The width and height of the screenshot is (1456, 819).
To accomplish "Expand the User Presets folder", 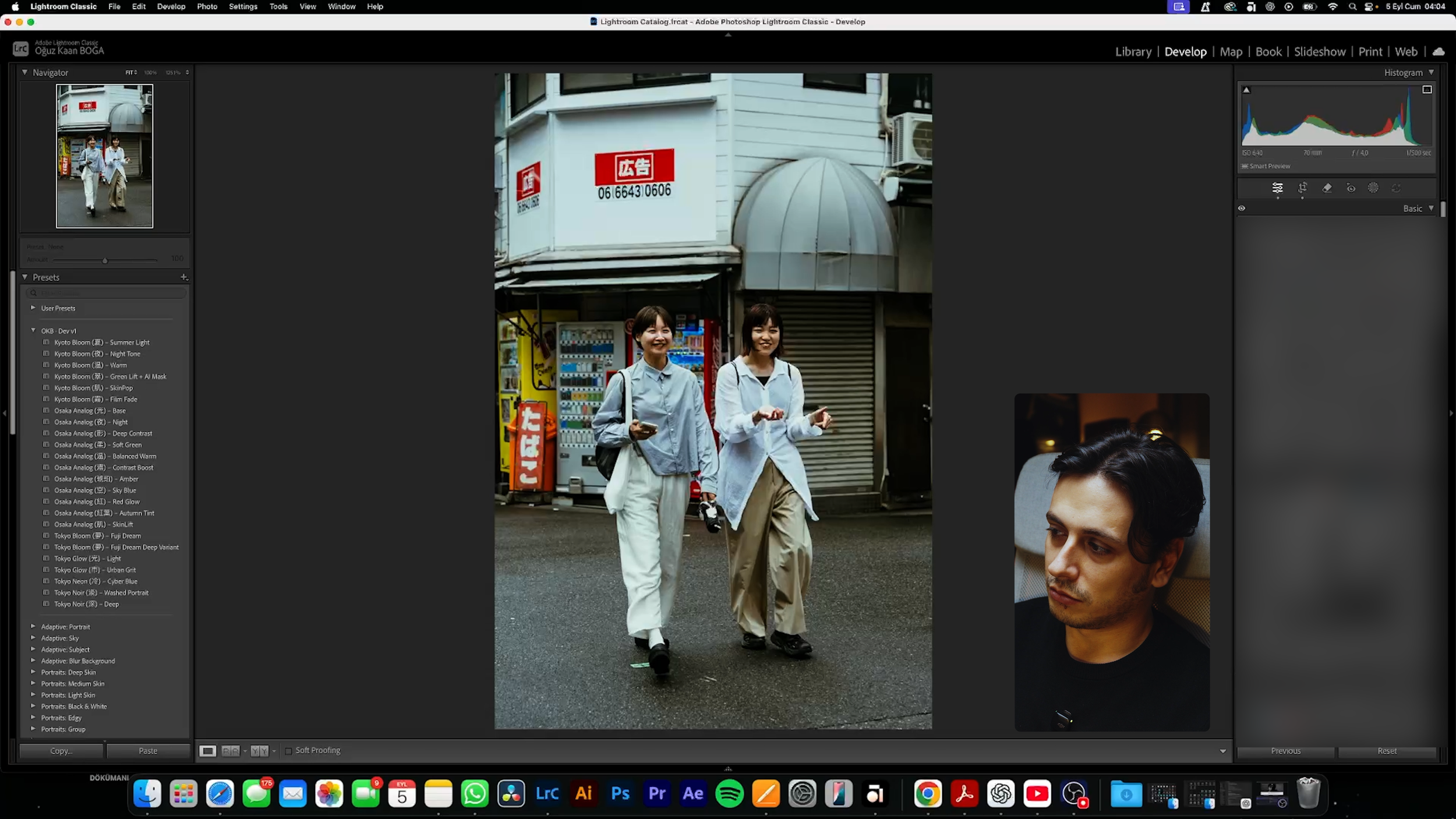I will (33, 308).
